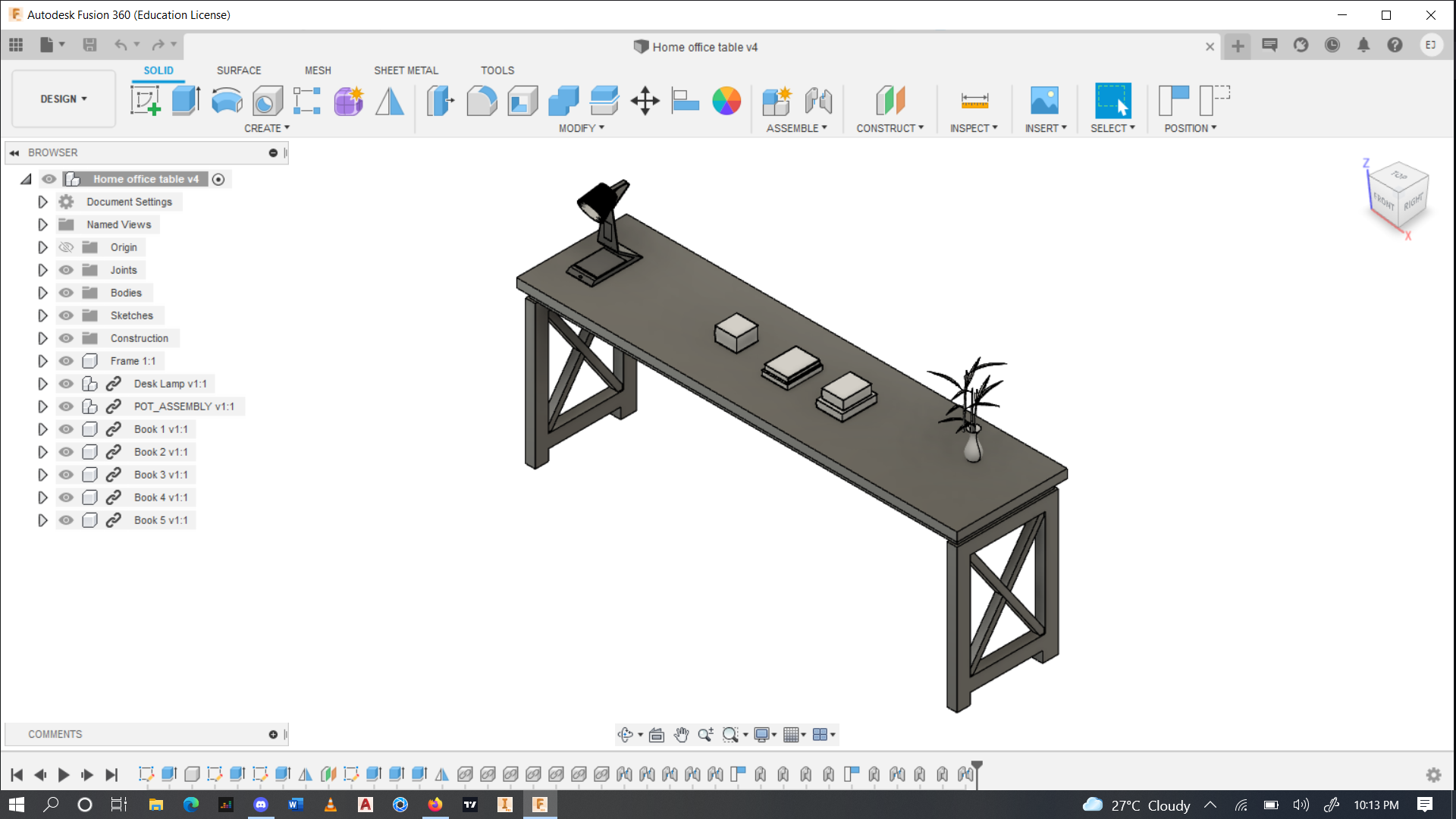Select the Fillet tool
This screenshot has height=819, width=1456.
coord(482,100)
